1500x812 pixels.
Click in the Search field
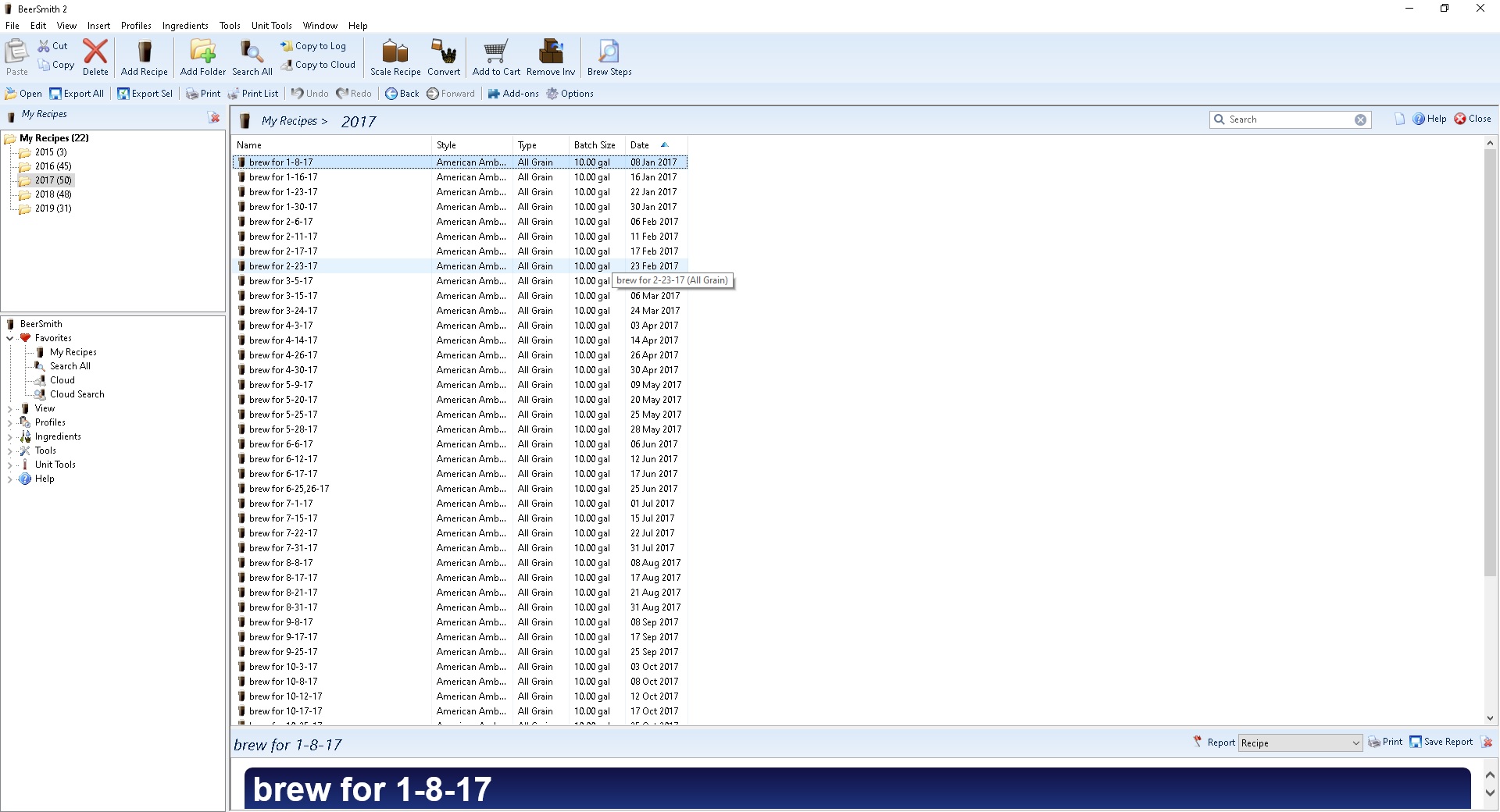pyautogui.click(x=1289, y=119)
